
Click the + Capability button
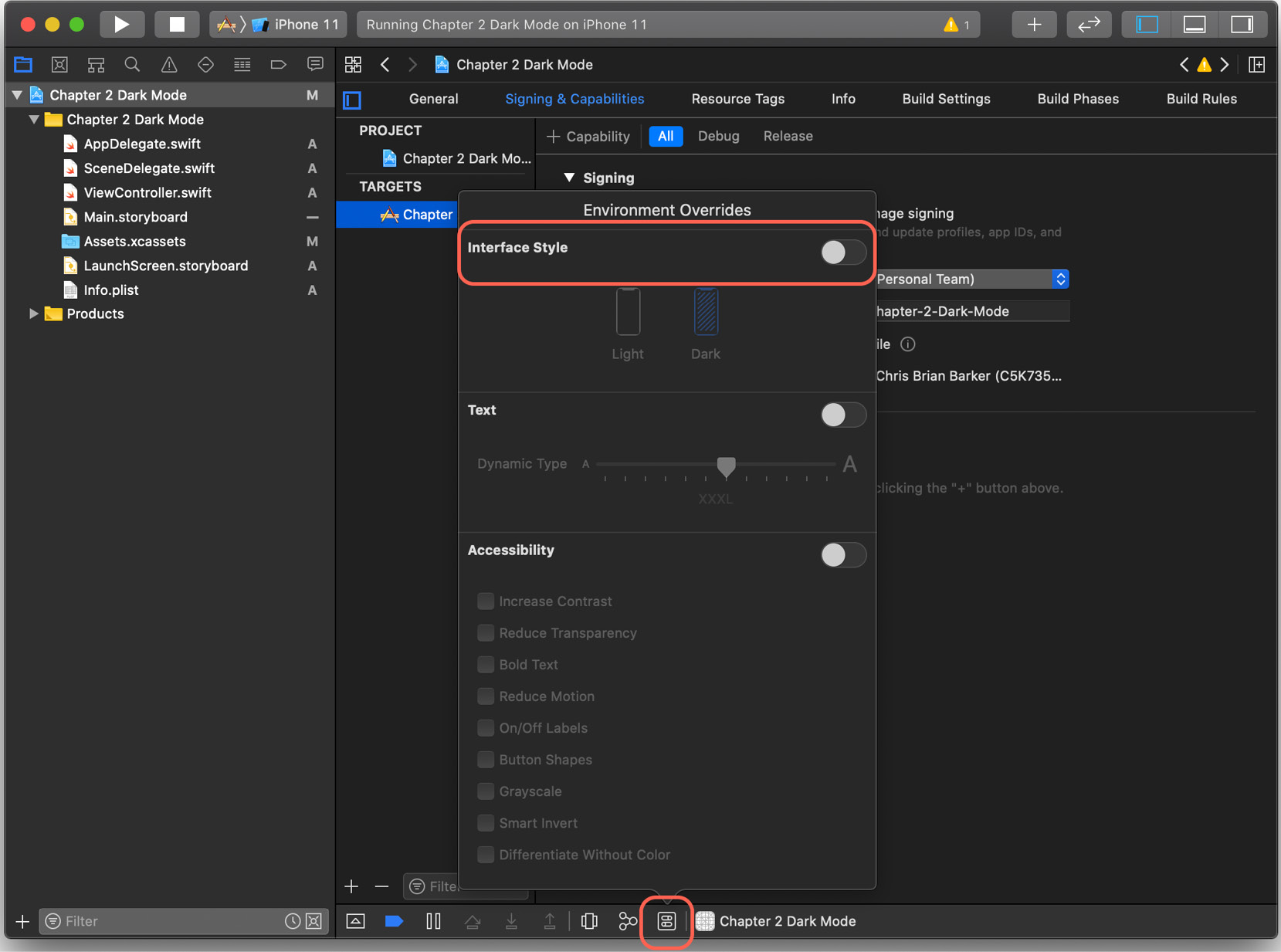click(588, 137)
